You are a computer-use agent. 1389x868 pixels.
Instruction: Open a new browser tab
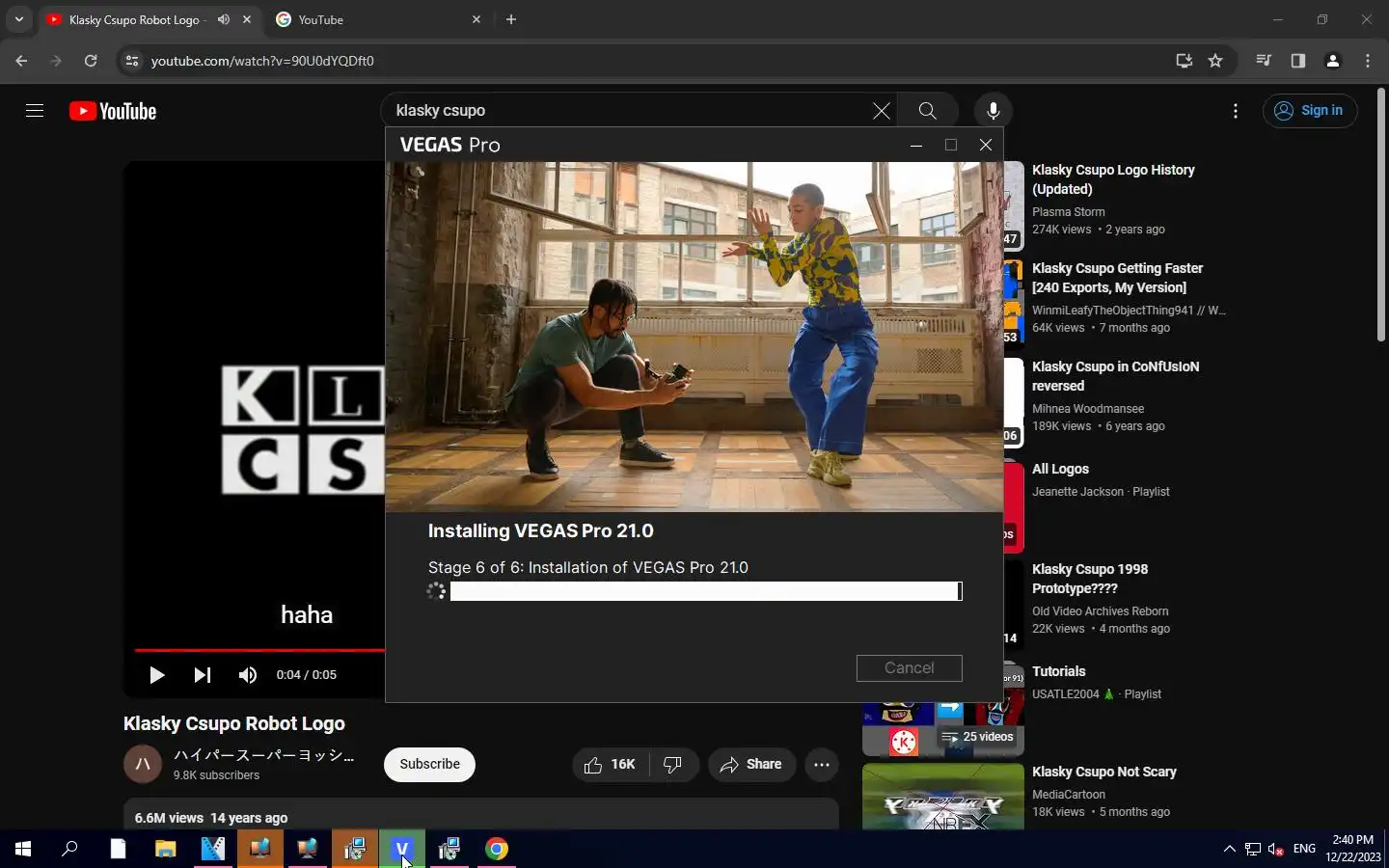(511, 19)
